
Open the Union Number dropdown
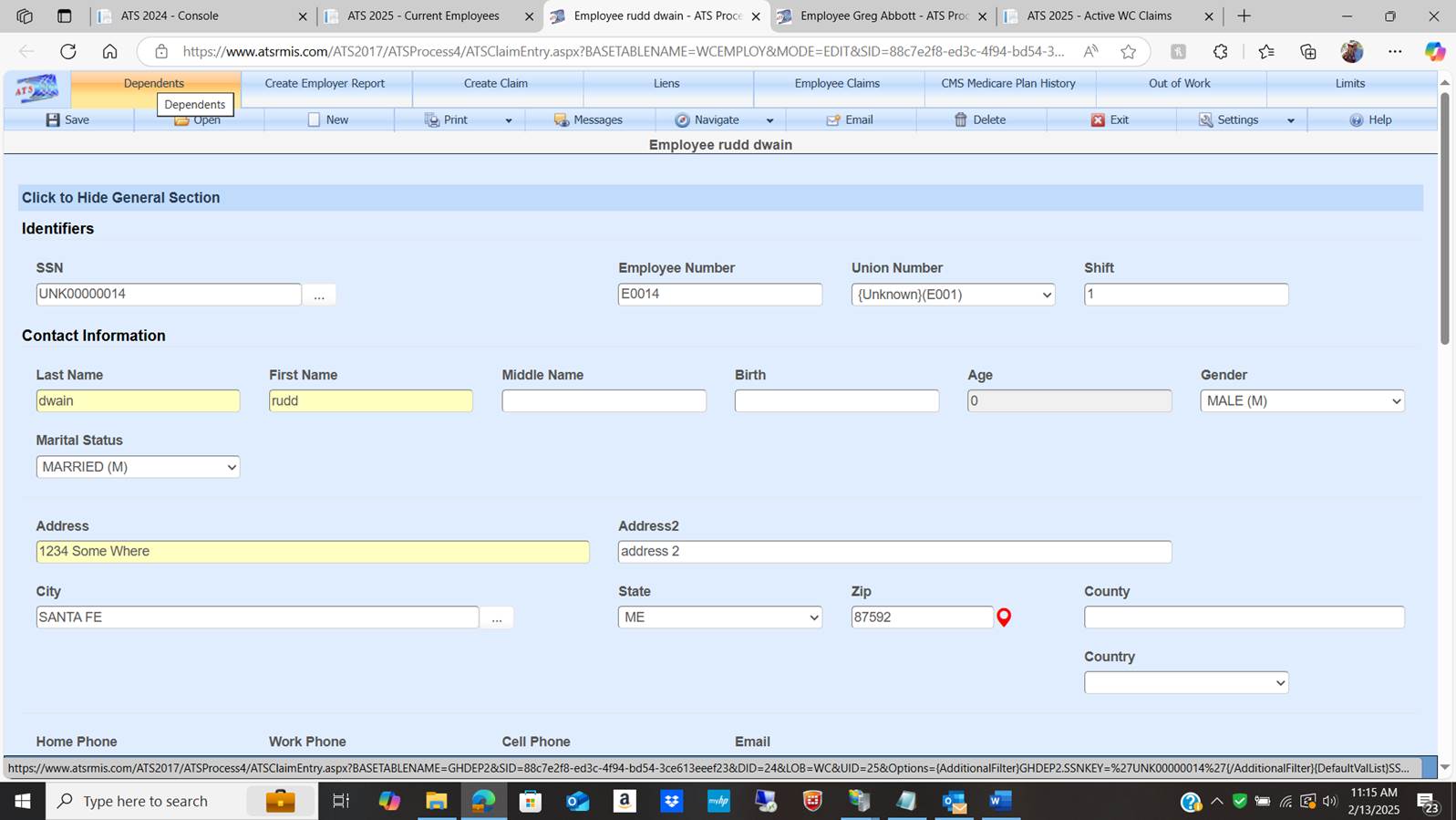coord(953,295)
